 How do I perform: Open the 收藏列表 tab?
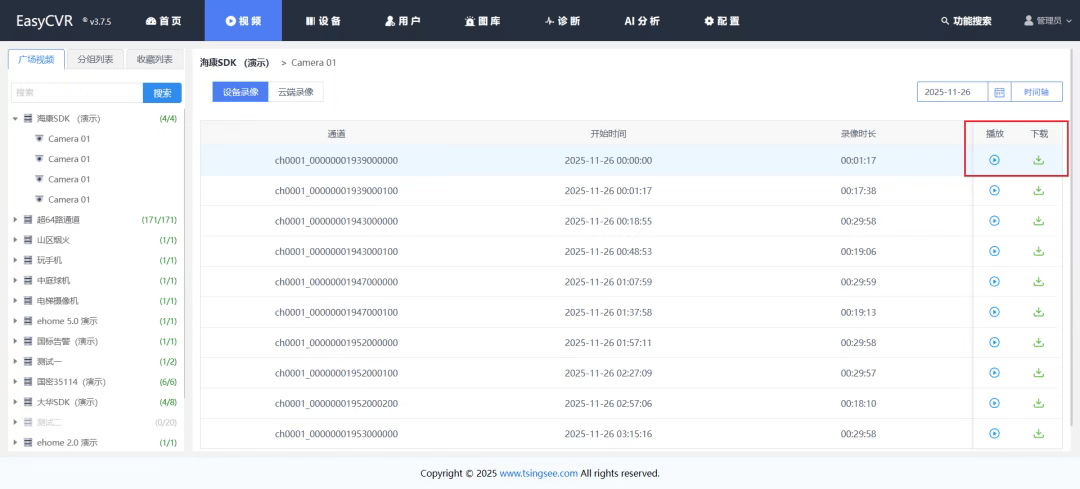coord(154,59)
